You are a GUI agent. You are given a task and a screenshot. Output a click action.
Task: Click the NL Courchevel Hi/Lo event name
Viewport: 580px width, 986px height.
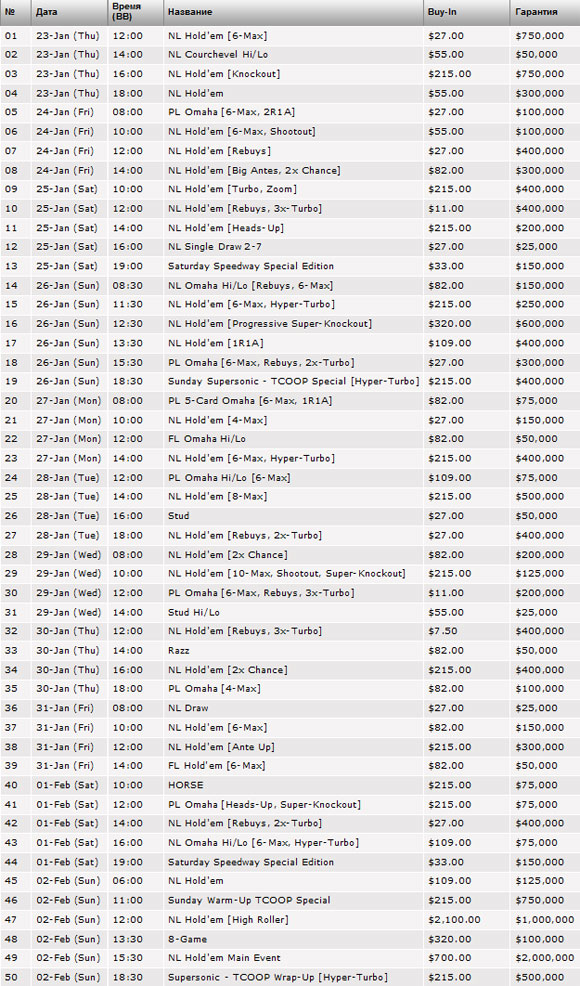point(218,55)
